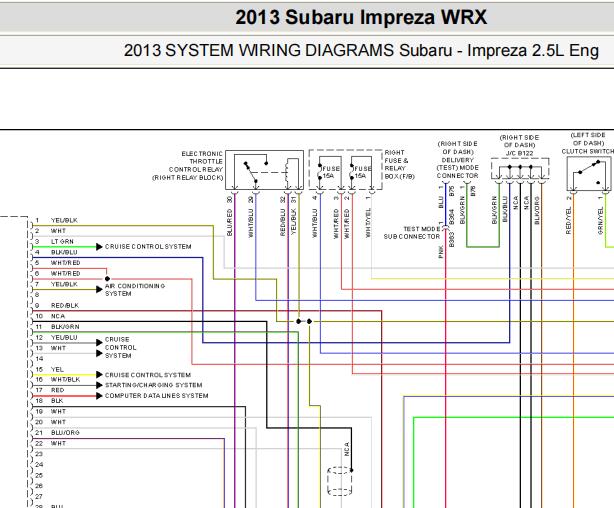Click vertical 'RED/BLU' label at relay terminal 32
This screenshot has width=614, height=508.
283,222
